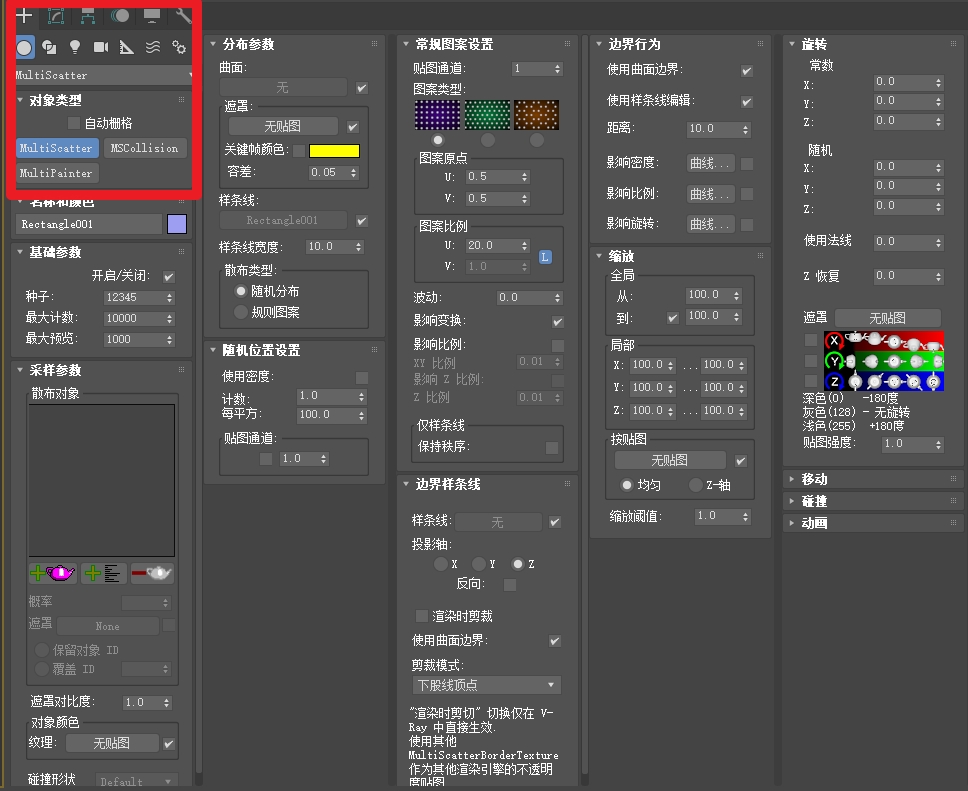This screenshot has height=791, width=968.
Task: Choose the purple pattern type thumbnail
Action: [437, 115]
